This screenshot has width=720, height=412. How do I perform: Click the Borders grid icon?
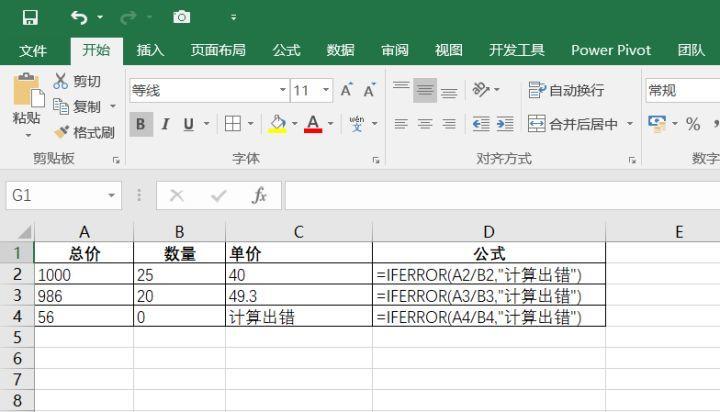(233, 124)
